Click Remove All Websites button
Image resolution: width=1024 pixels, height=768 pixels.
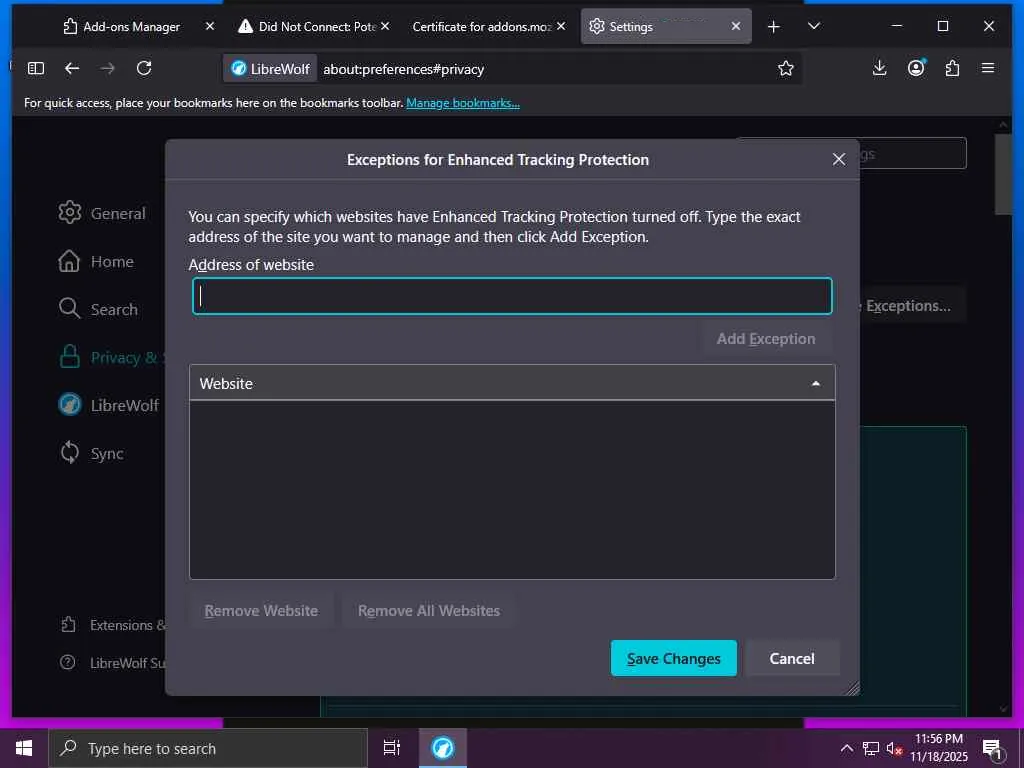point(429,611)
